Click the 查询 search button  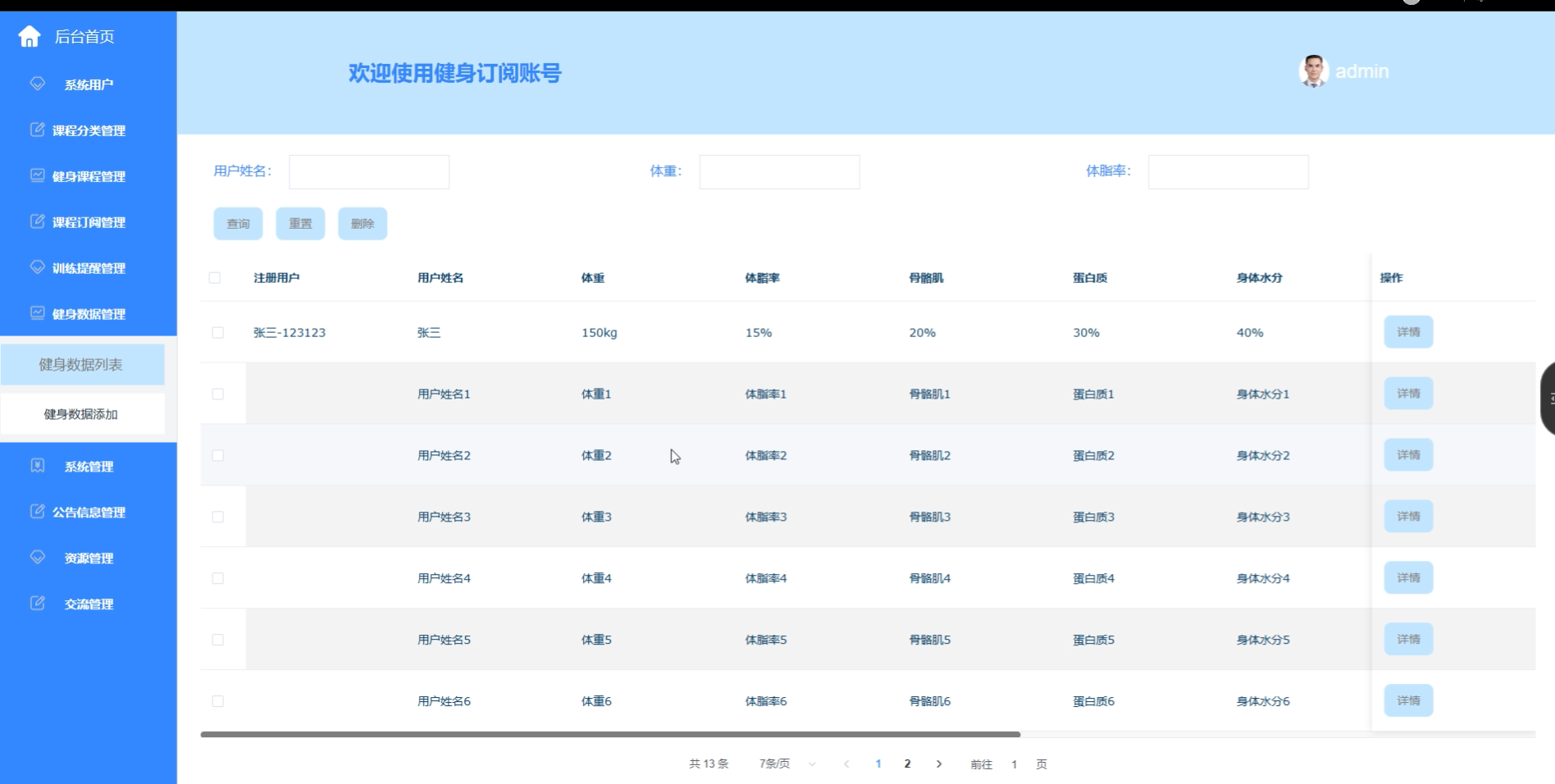pyautogui.click(x=238, y=224)
